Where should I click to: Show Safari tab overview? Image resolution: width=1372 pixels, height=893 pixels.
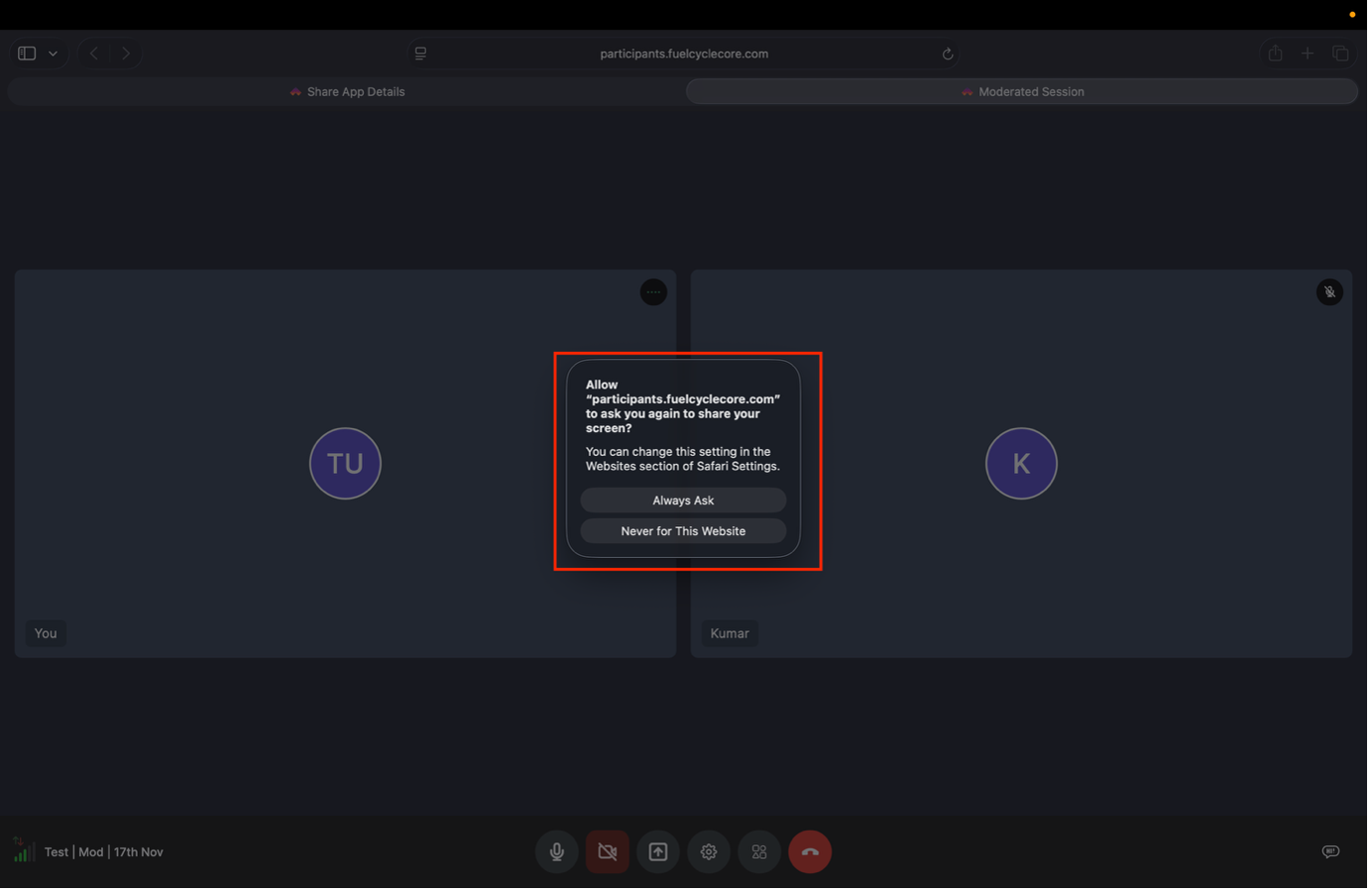coord(1340,54)
